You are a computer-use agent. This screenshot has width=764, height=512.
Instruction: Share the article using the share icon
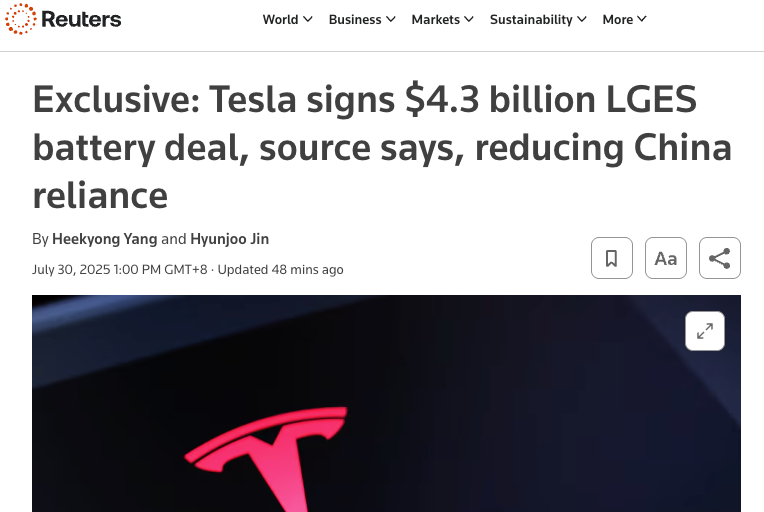[720, 258]
